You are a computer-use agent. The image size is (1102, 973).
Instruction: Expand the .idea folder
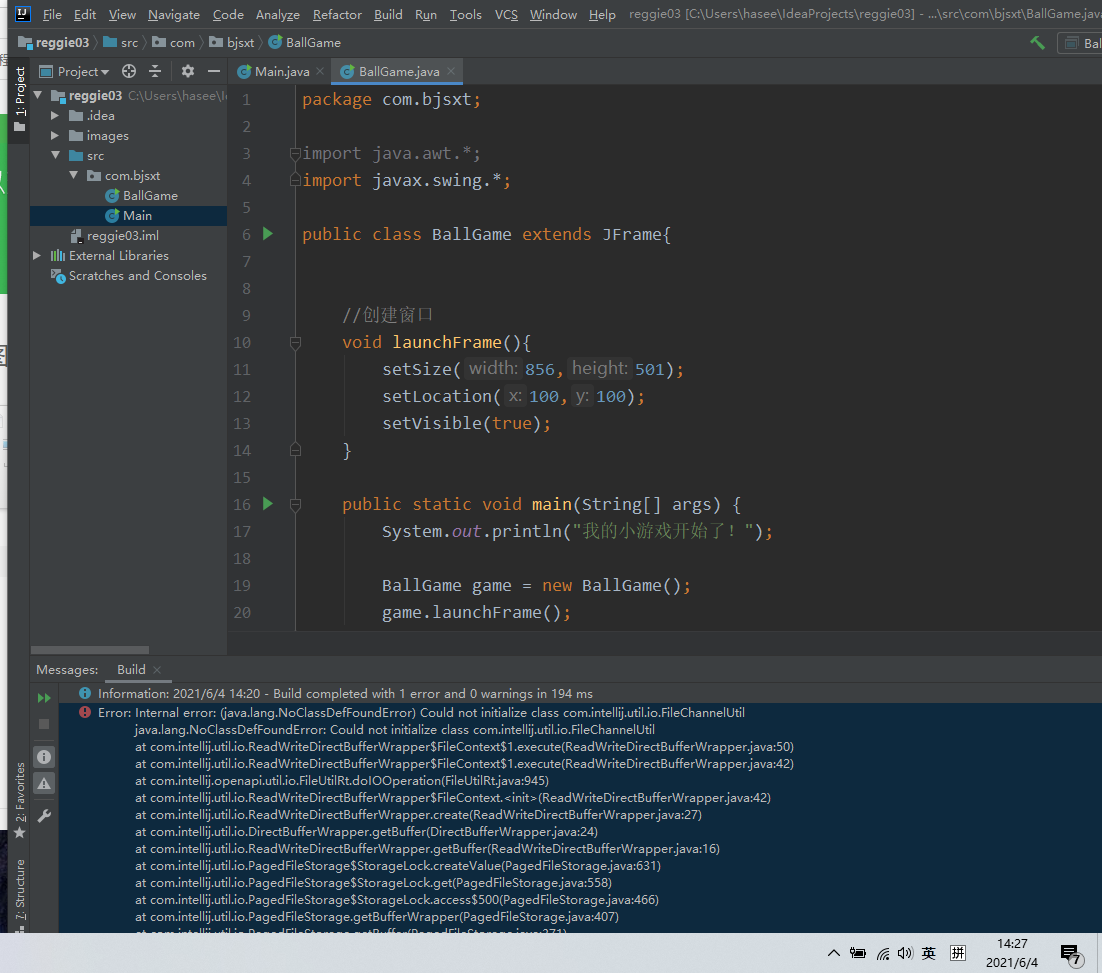(x=55, y=115)
